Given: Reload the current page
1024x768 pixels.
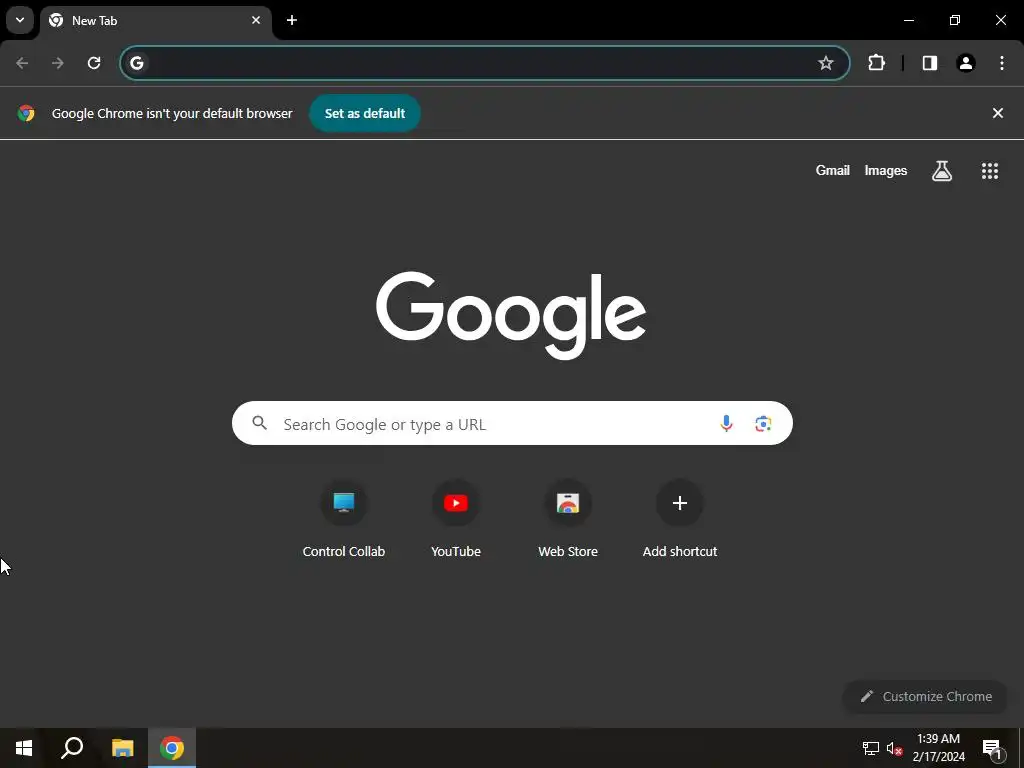Looking at the screenshot, I should [x=94, y=63].
